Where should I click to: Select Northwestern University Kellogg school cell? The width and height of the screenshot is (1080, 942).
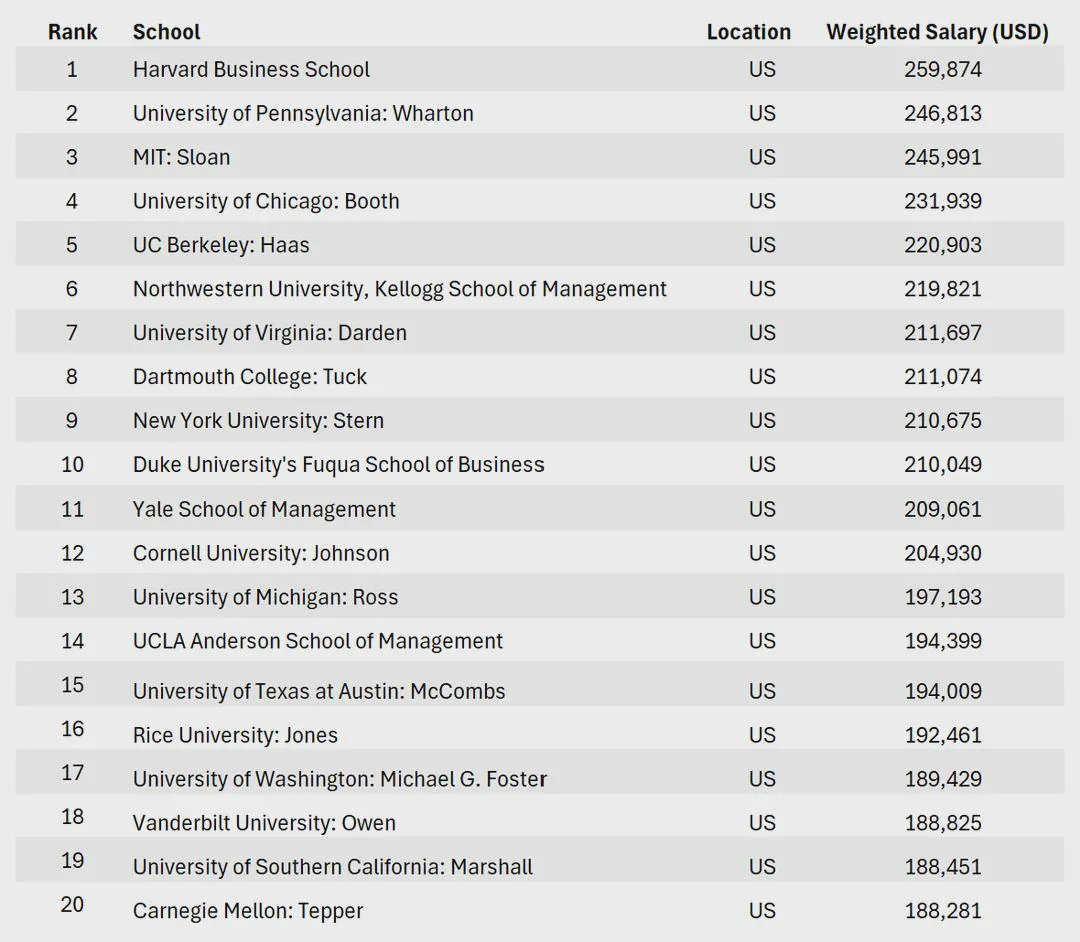tap(399, 290)
